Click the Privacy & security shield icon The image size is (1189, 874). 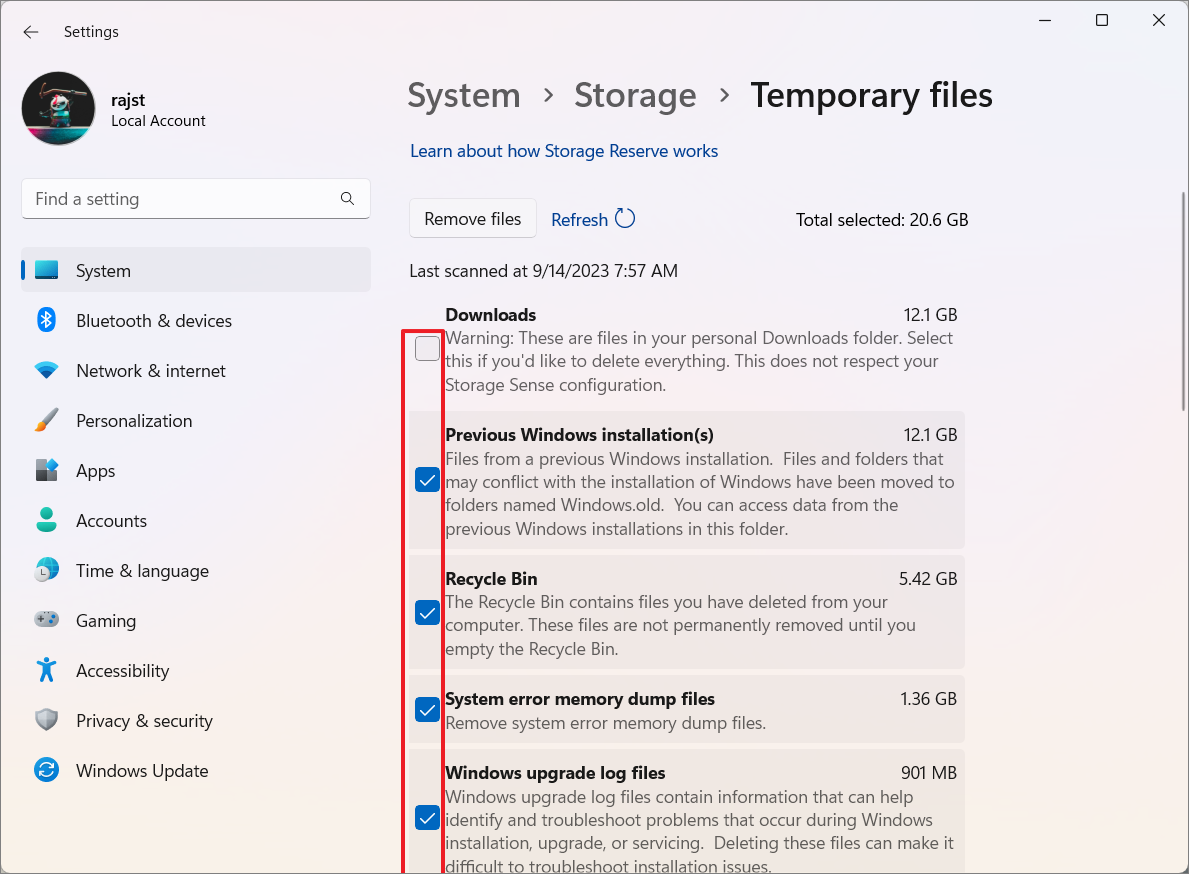[x=46, y=721]
